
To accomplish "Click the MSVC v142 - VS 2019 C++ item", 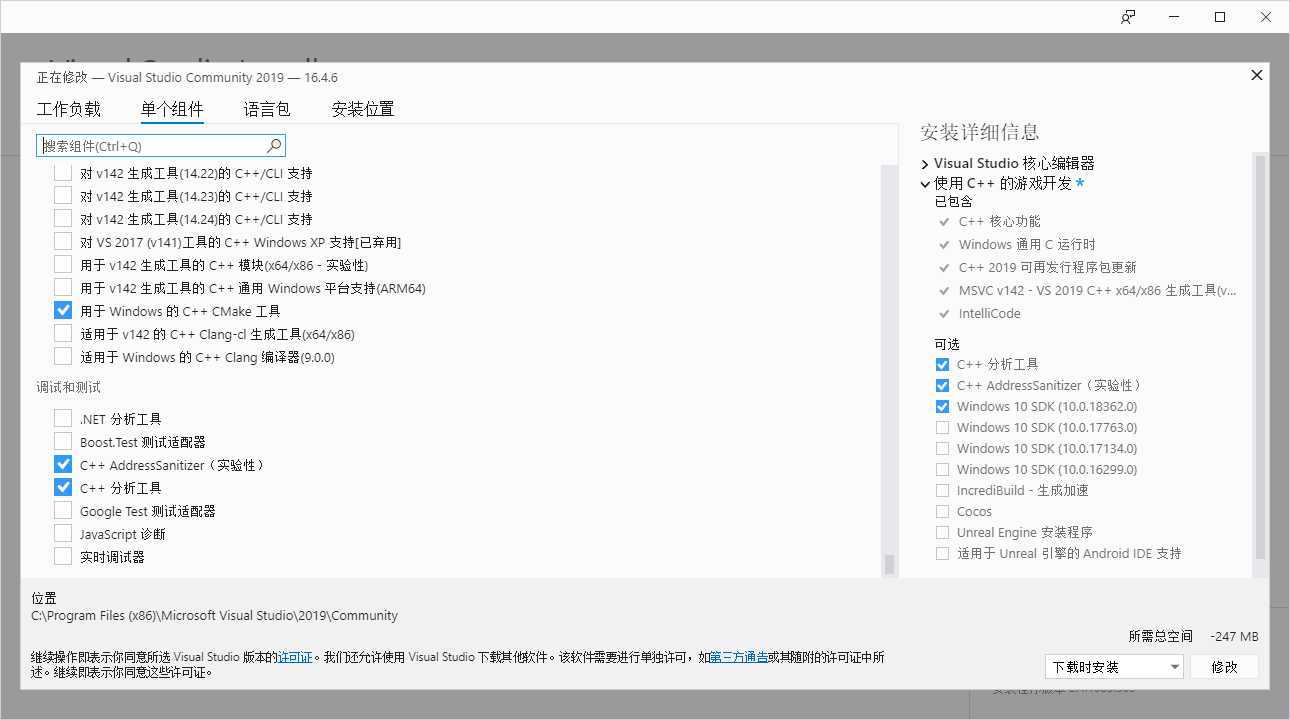I will click(x=1097, y=290).
